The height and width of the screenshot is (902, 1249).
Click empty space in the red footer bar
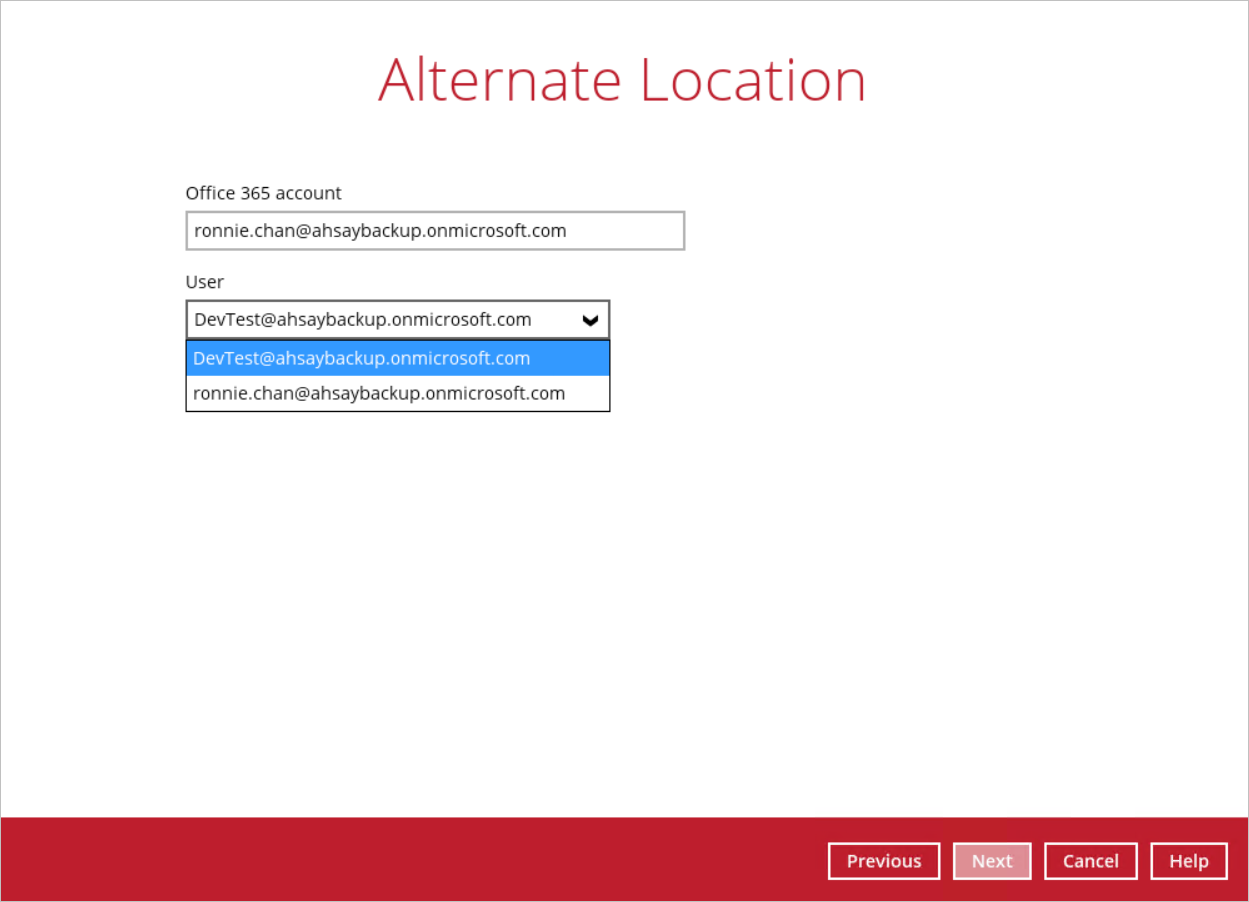(400, 860)
